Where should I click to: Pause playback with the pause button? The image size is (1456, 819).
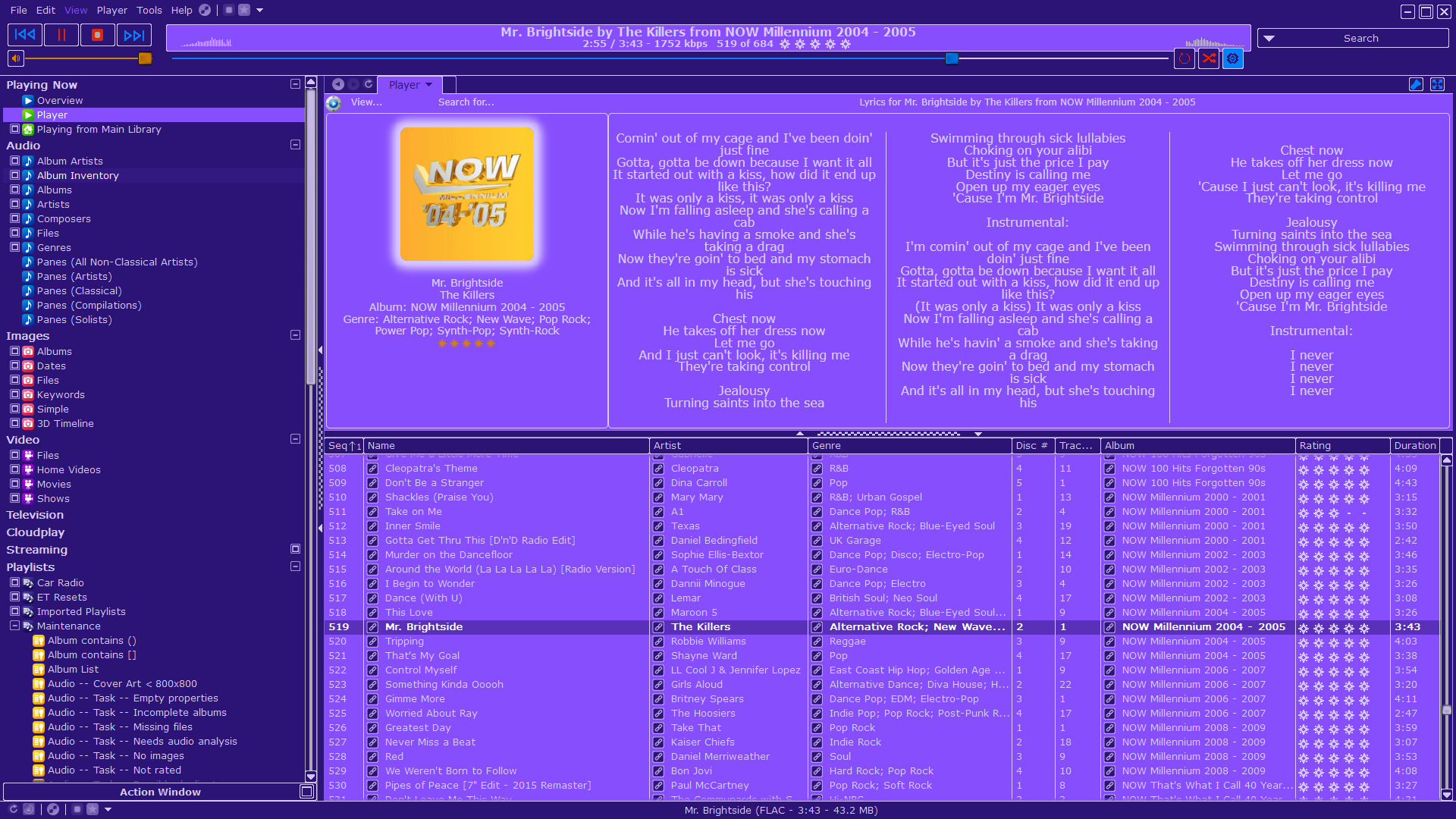61,35
